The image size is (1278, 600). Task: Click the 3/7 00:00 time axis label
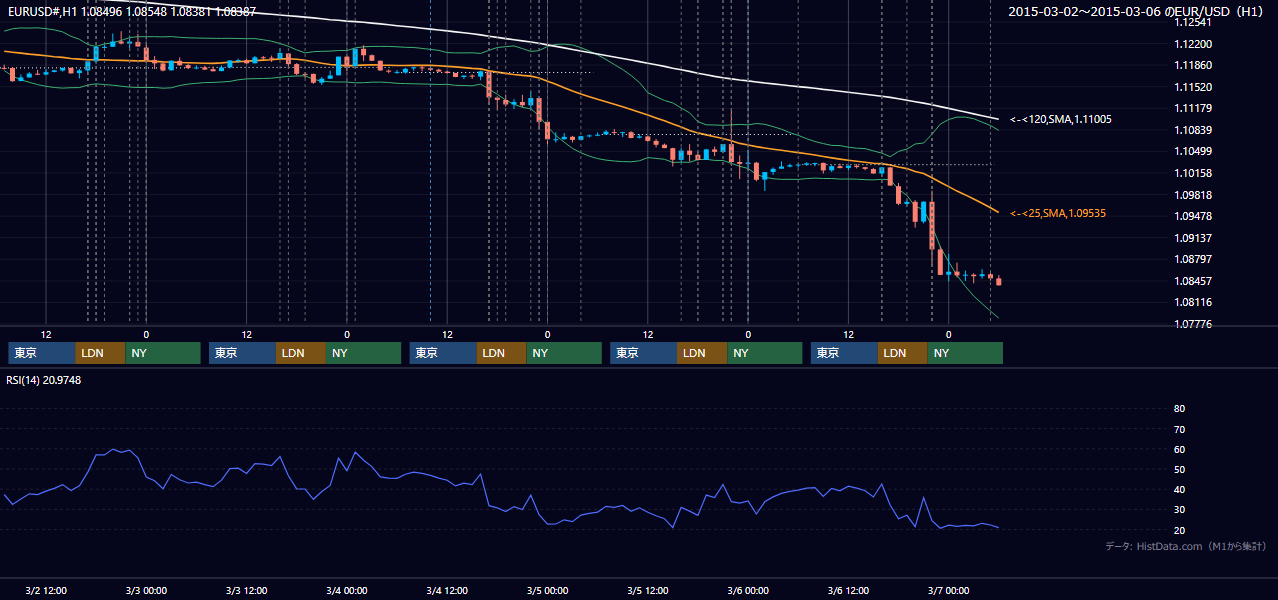pos(948,591)
